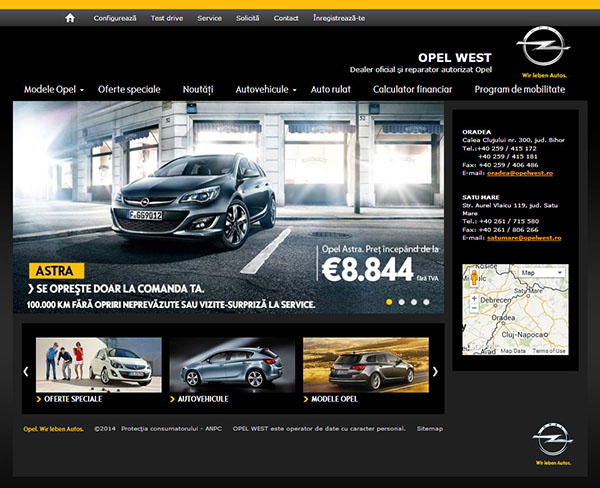
Task: Open Înregistrează-te in the top bar
Action: tap(339, 18)
